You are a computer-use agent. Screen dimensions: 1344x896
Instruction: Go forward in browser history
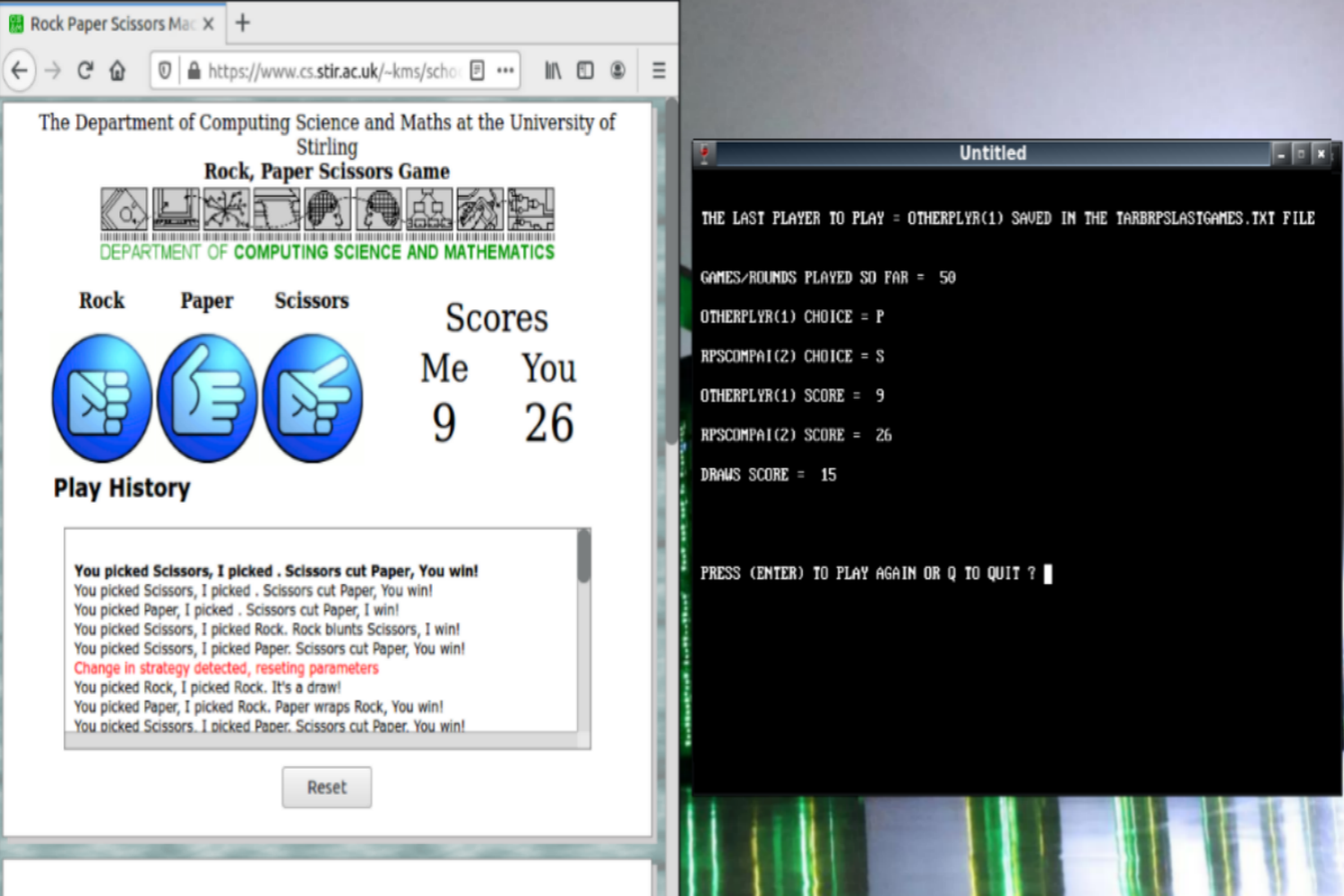tap(53, 70)
